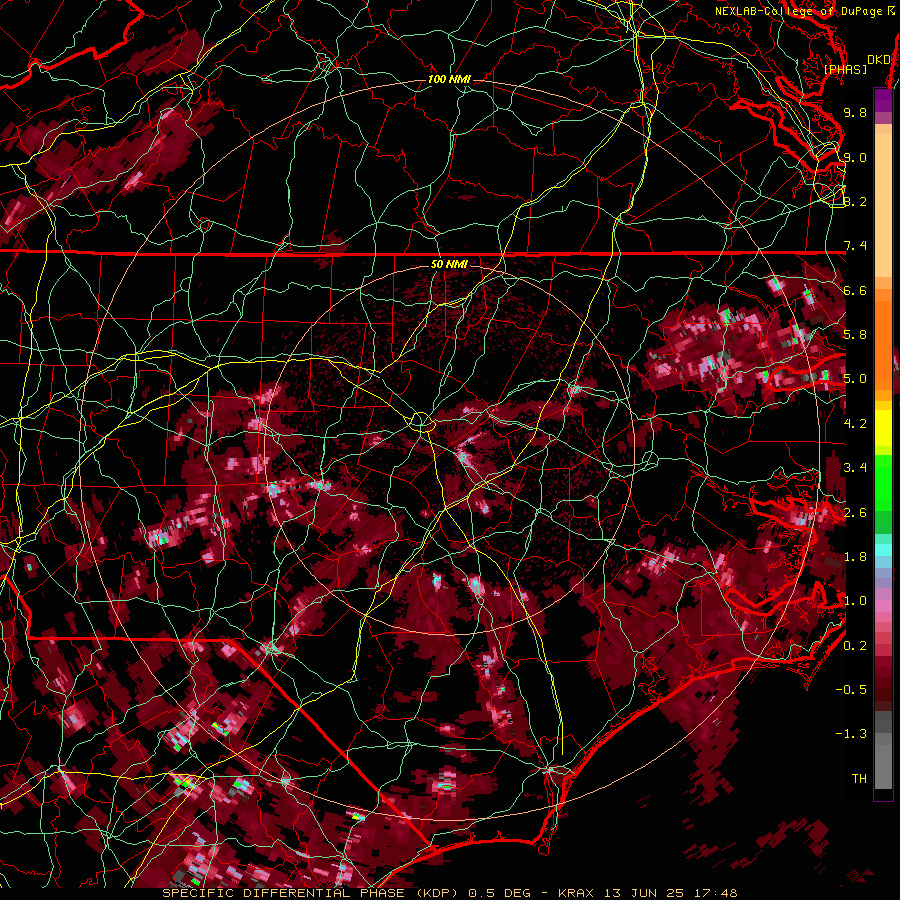Click the purple top segment of color bar
The width and height of the screenshot is (900, 900).
883,100
